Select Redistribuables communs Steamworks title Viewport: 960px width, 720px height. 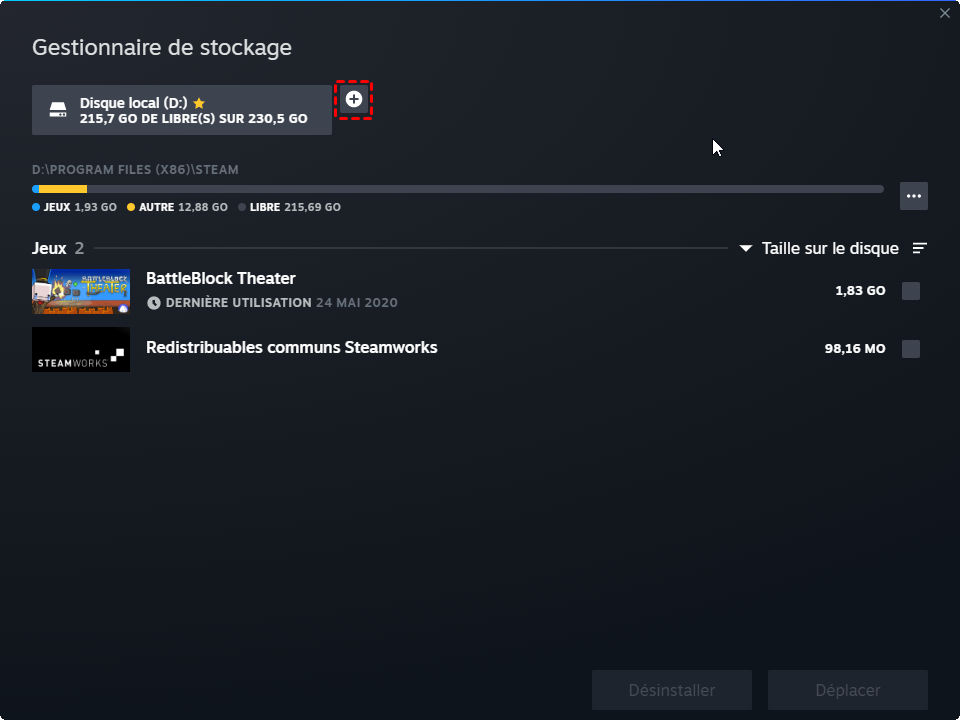point(291,348)
